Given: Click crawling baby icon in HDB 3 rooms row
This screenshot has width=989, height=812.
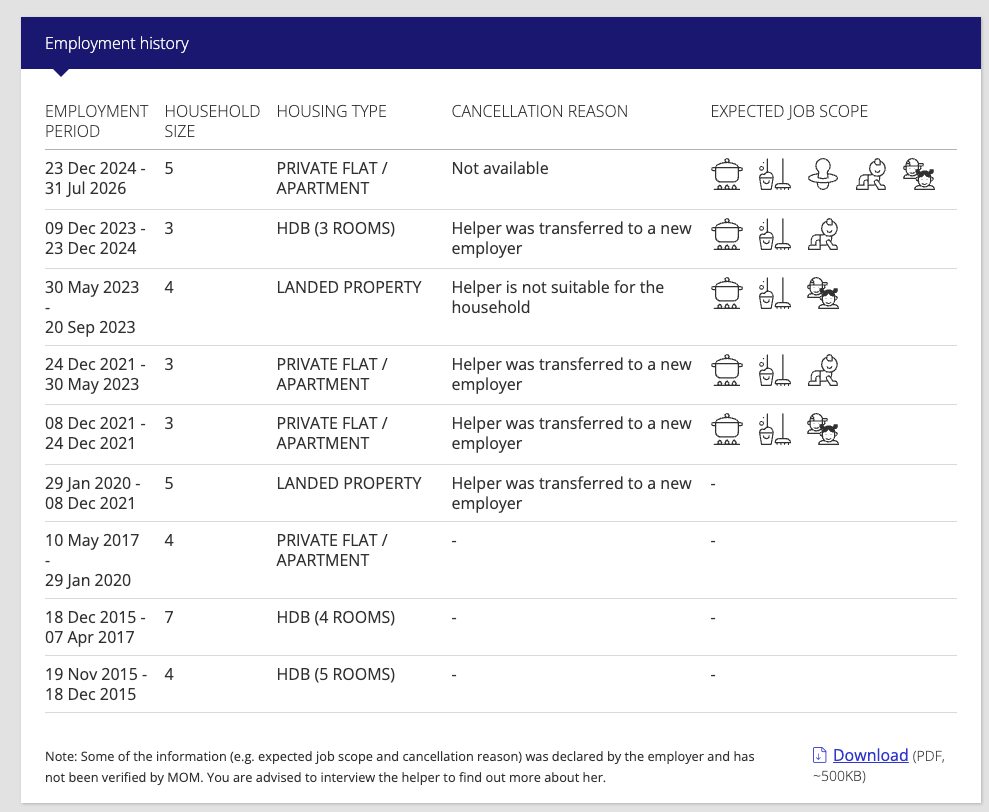Looking at the screenshot, I should tap(823, 235).
